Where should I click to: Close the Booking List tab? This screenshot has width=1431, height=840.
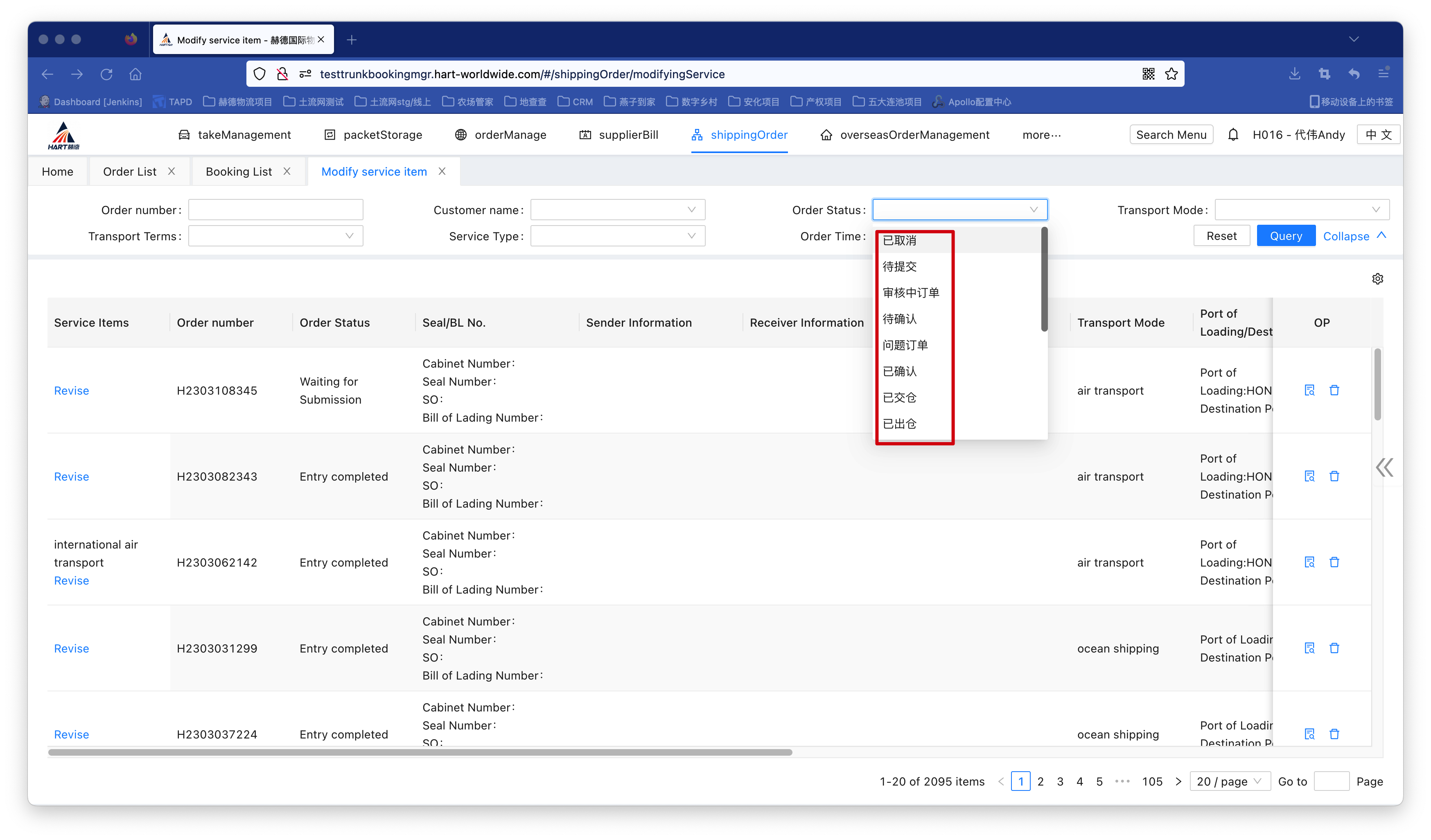tap(287, 171)
